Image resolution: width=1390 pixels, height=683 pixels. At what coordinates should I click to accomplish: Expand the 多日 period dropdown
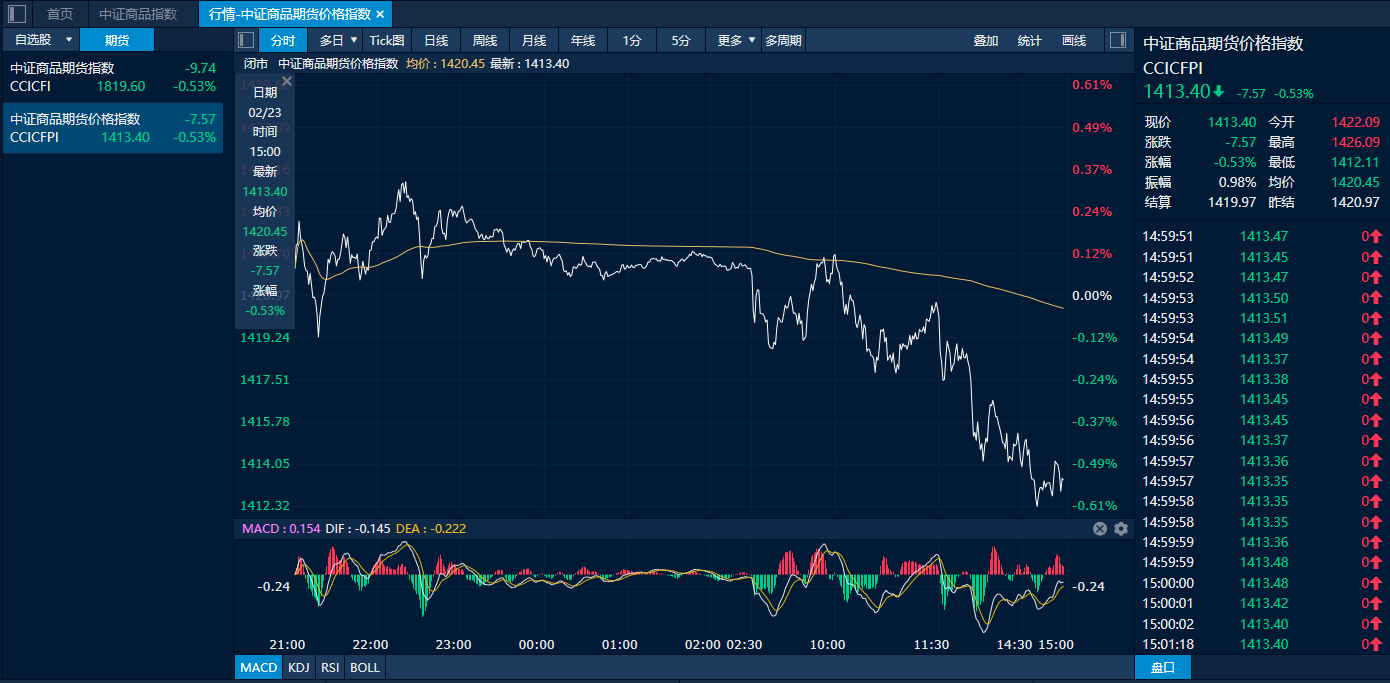(x=339, y=40)
